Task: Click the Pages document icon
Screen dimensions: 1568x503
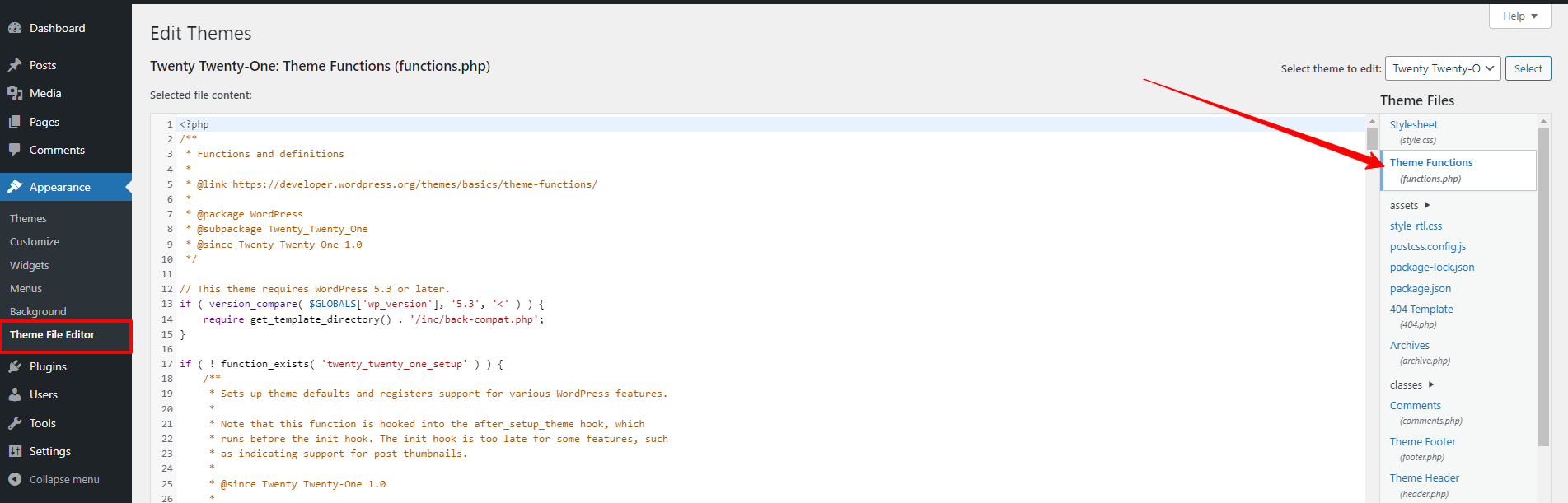Action: click(15, 122)
